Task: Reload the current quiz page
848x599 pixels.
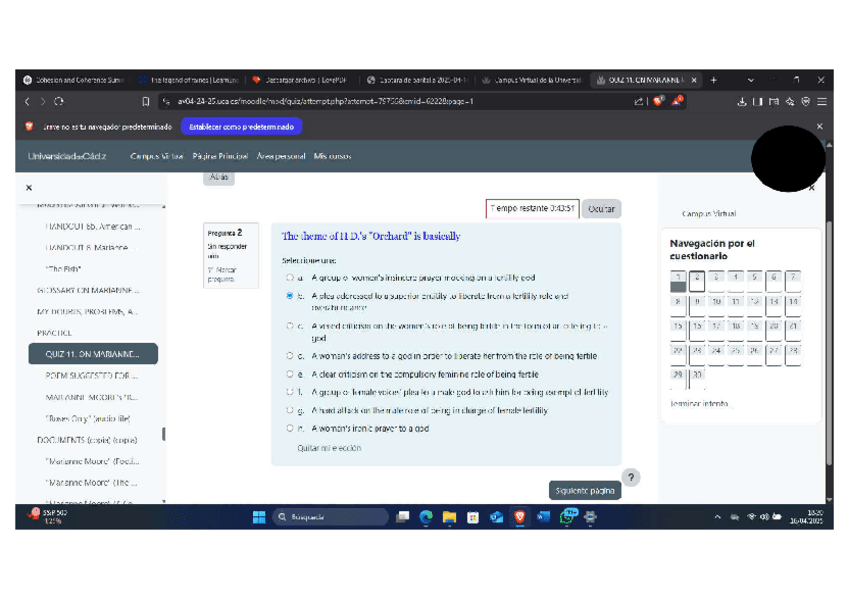Action: (x=60, y=101)
